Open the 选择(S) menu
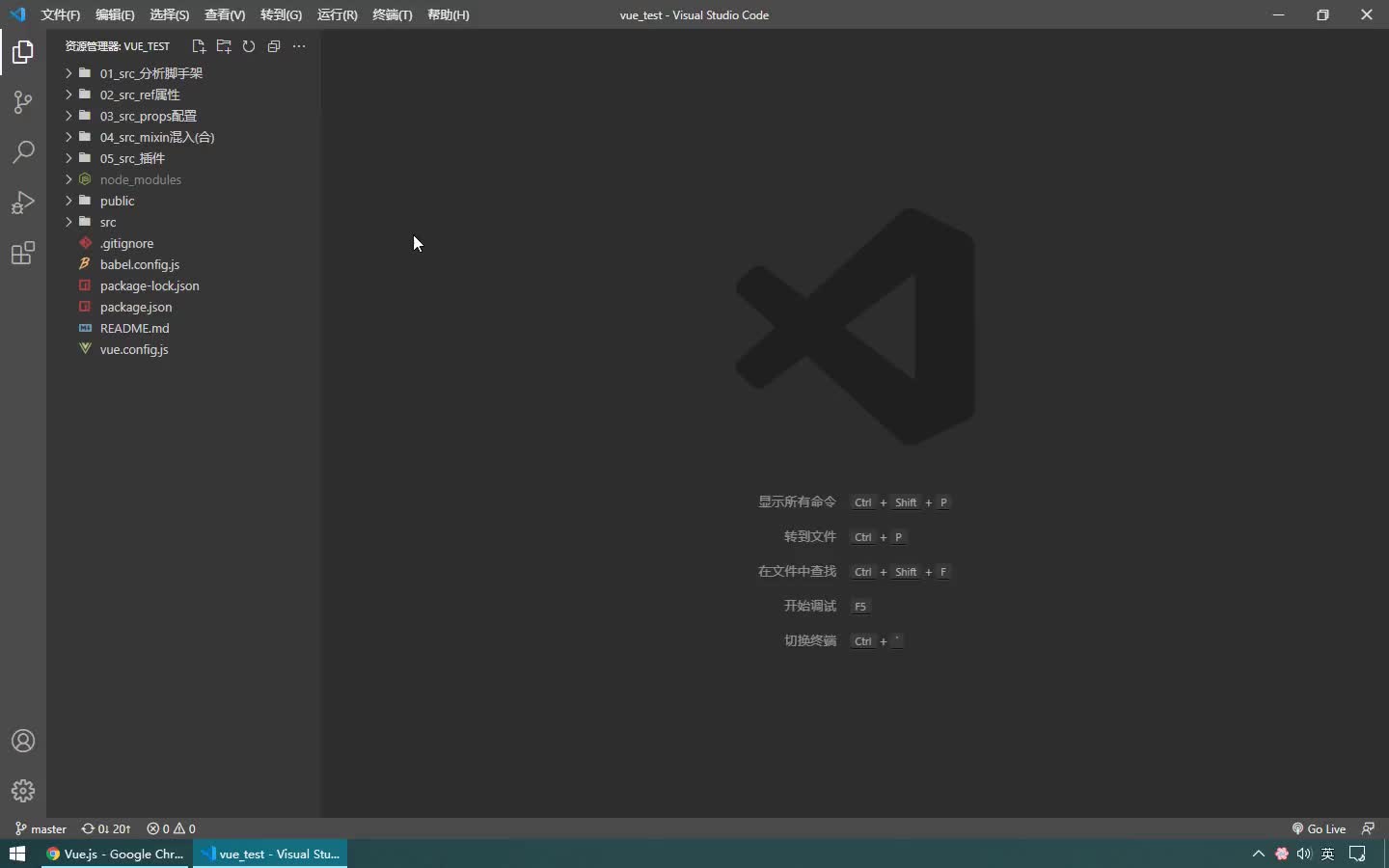 click(170, 14)
